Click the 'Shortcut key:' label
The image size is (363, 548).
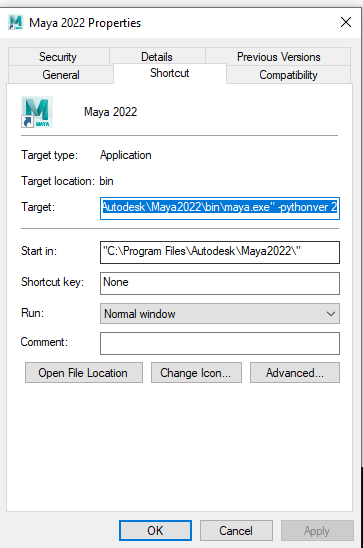pos(52,282)
